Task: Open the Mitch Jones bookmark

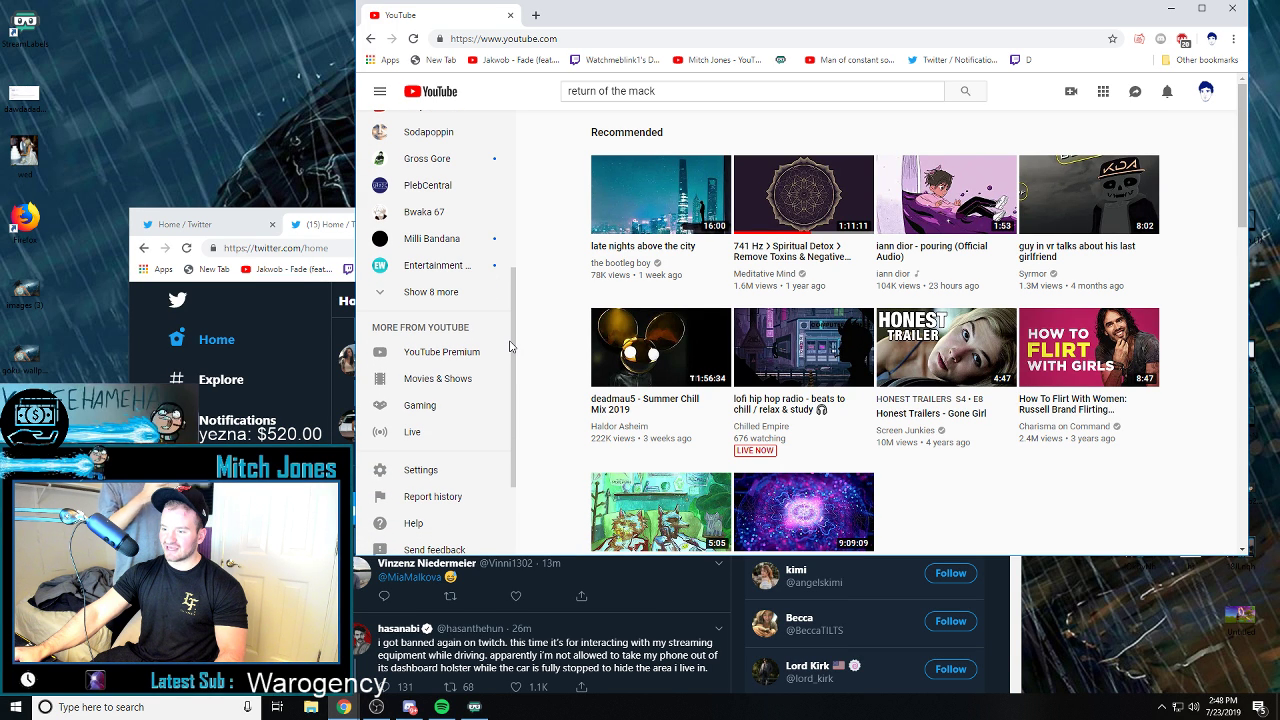Action: click(717, 60)
